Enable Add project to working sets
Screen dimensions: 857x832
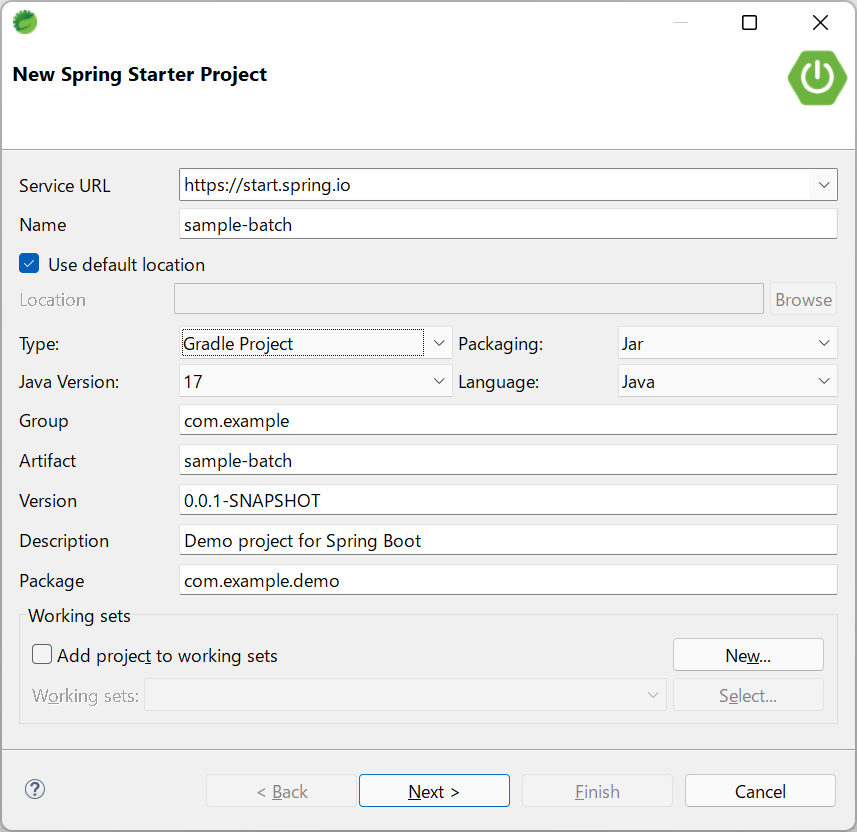point(42,654)
